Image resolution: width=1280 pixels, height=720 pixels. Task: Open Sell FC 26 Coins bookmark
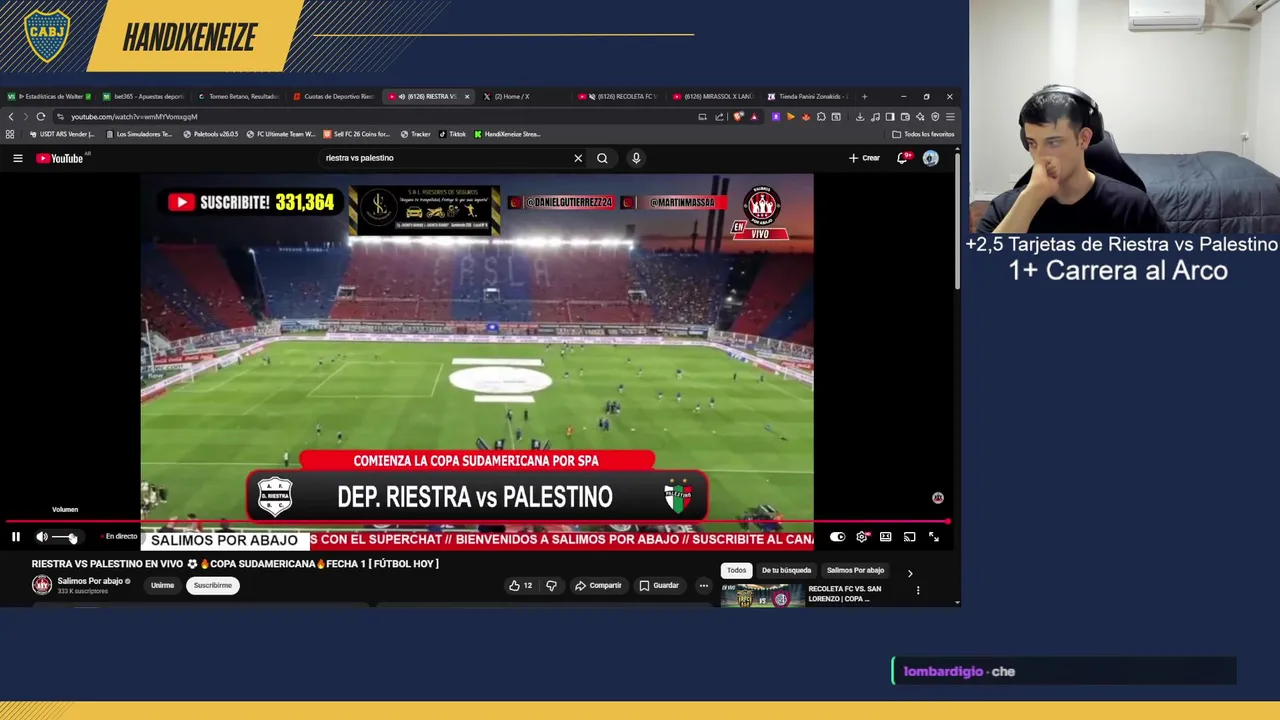[357, 134]
